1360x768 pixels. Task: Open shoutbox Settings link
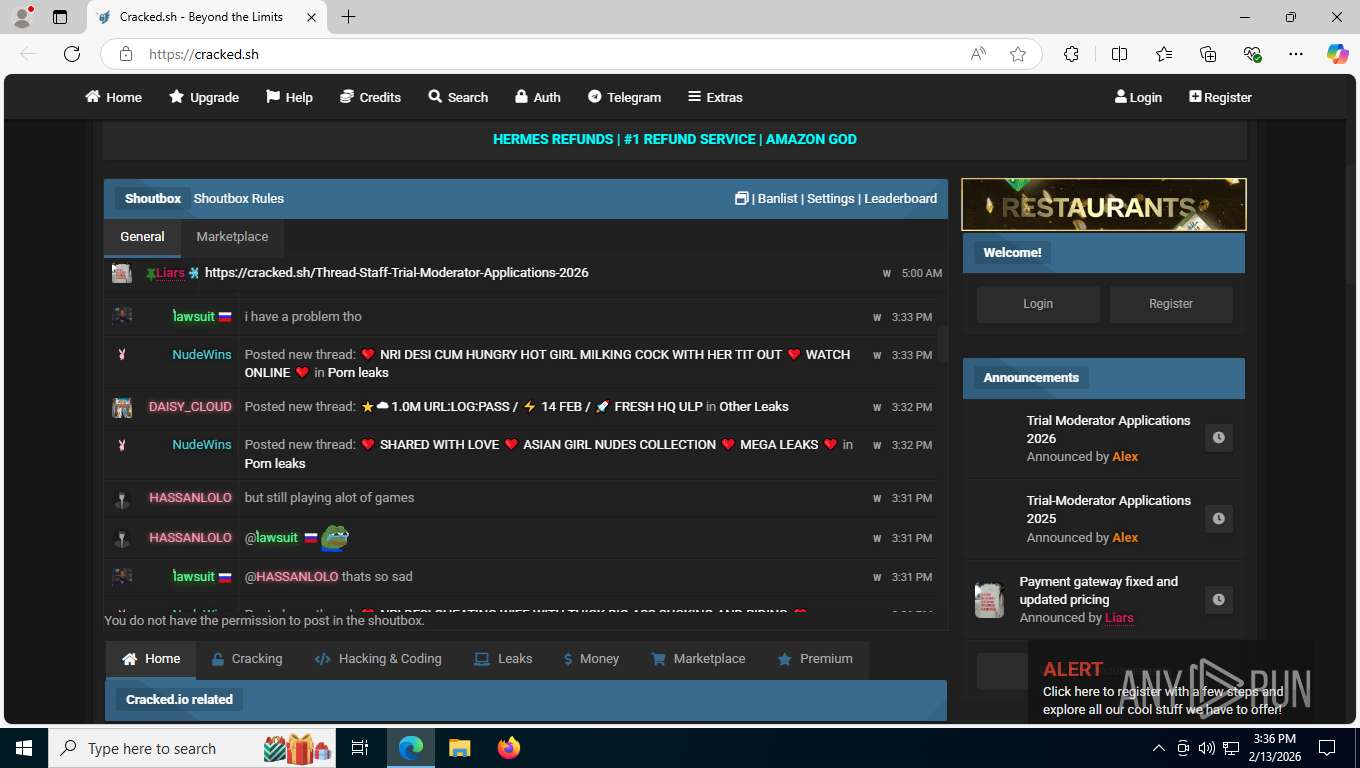(x=831, y=198)
